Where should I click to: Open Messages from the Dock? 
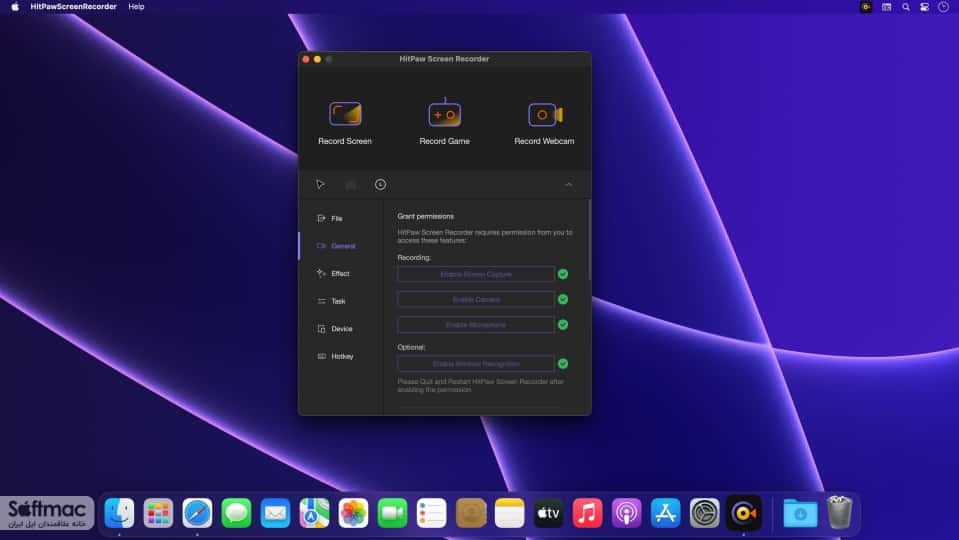(x=236, y=512)
